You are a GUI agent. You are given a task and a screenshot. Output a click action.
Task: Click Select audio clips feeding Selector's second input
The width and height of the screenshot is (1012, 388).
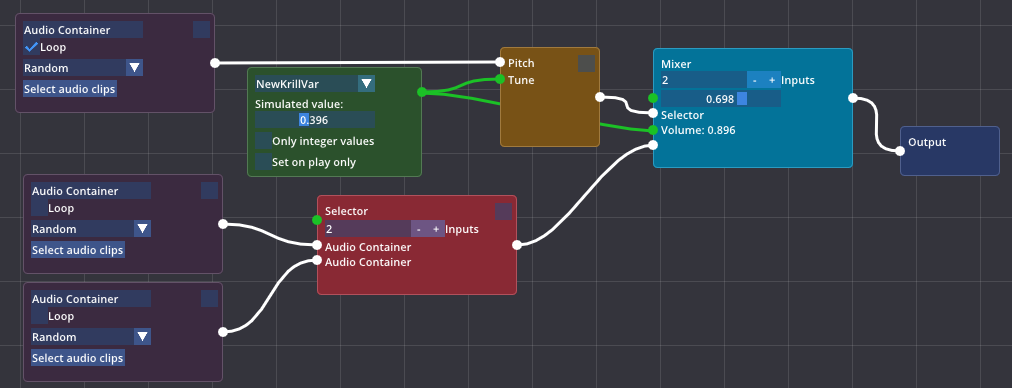point(77,358)
